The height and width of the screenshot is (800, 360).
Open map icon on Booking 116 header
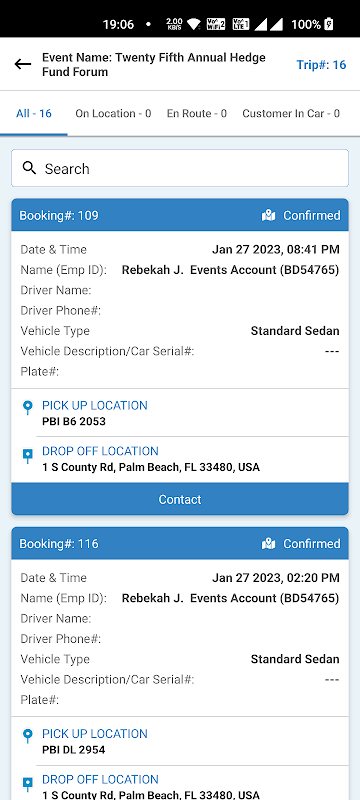click(x=268, y=544)
